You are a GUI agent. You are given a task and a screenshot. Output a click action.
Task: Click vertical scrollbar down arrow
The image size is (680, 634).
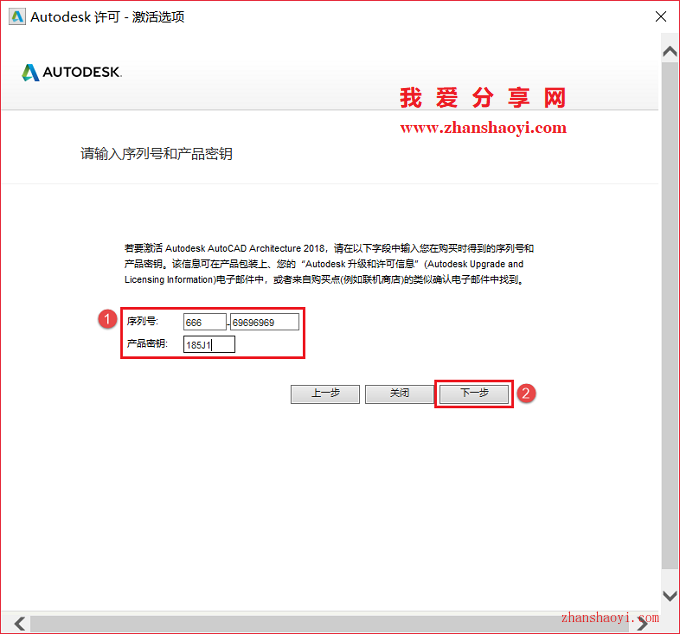click(x=670, y=596)
